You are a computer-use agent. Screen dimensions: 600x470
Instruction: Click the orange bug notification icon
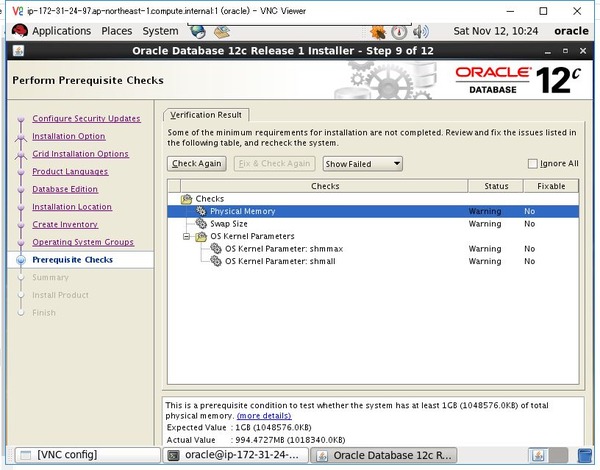click(378, 32)
